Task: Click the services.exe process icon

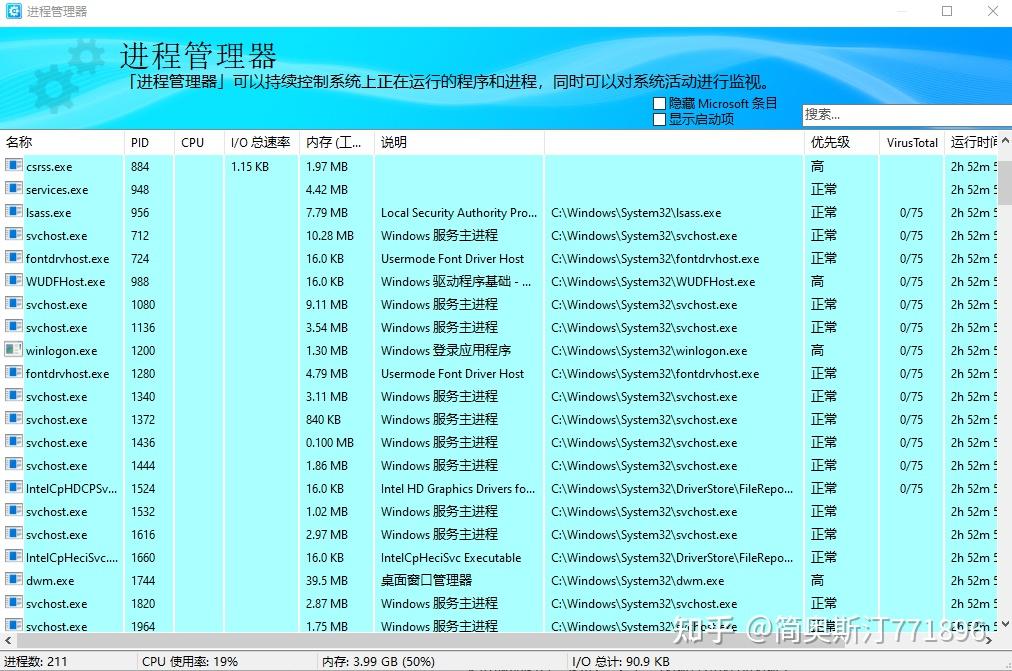Action: point(14,188)
